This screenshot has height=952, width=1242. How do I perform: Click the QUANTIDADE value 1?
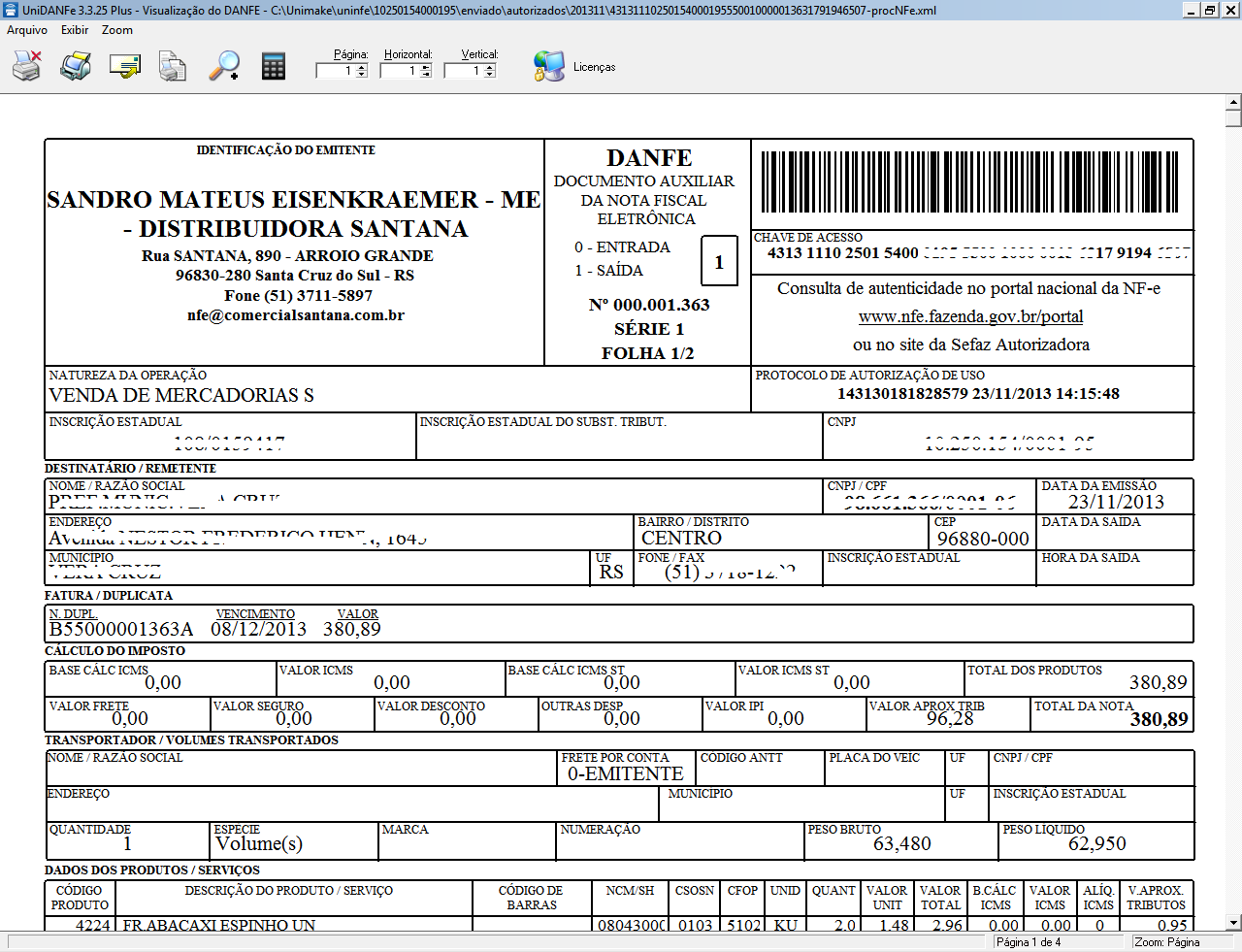click(x=127, y=844)
